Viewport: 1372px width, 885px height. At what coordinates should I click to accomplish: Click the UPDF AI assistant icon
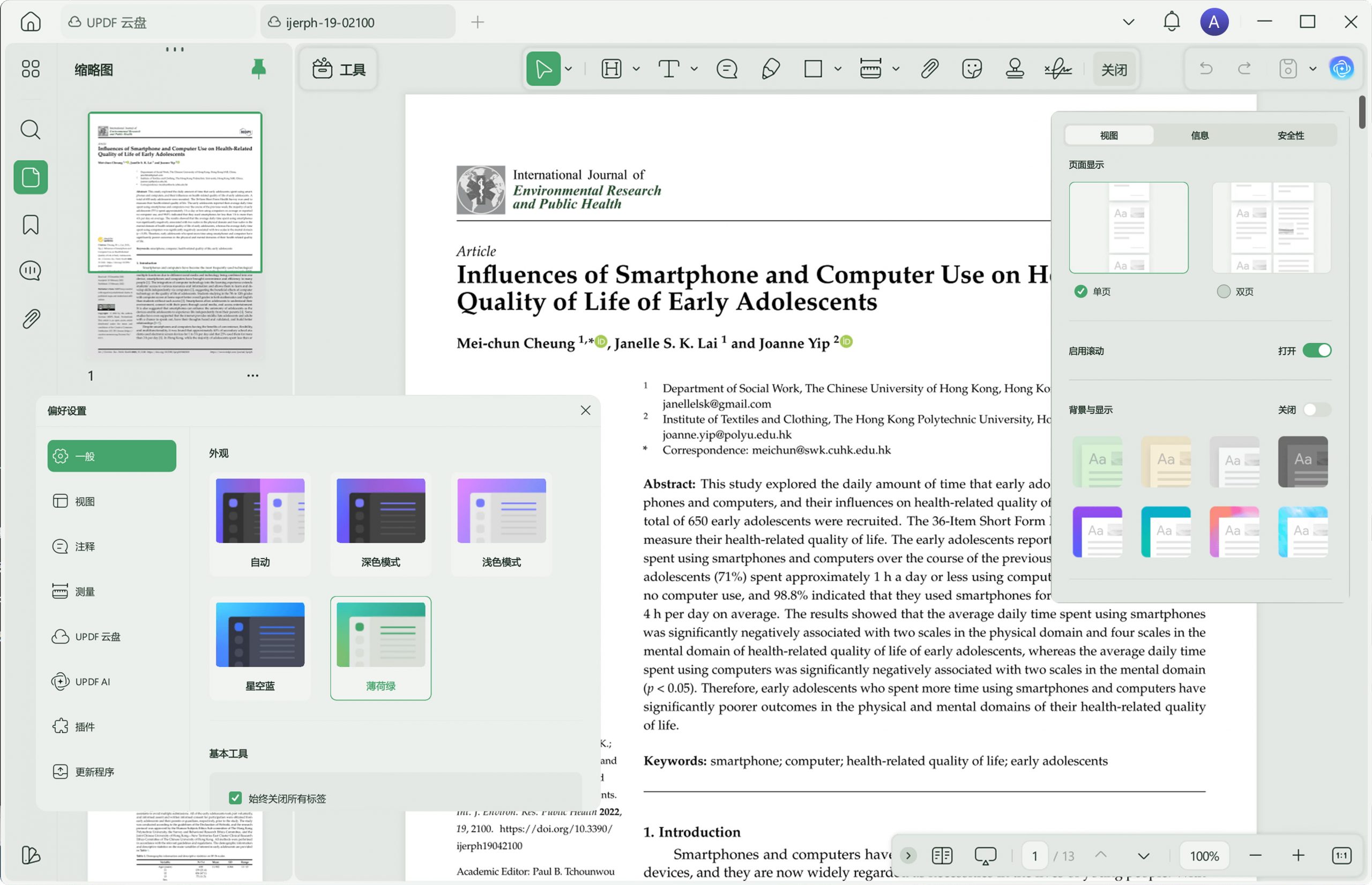1341,69
